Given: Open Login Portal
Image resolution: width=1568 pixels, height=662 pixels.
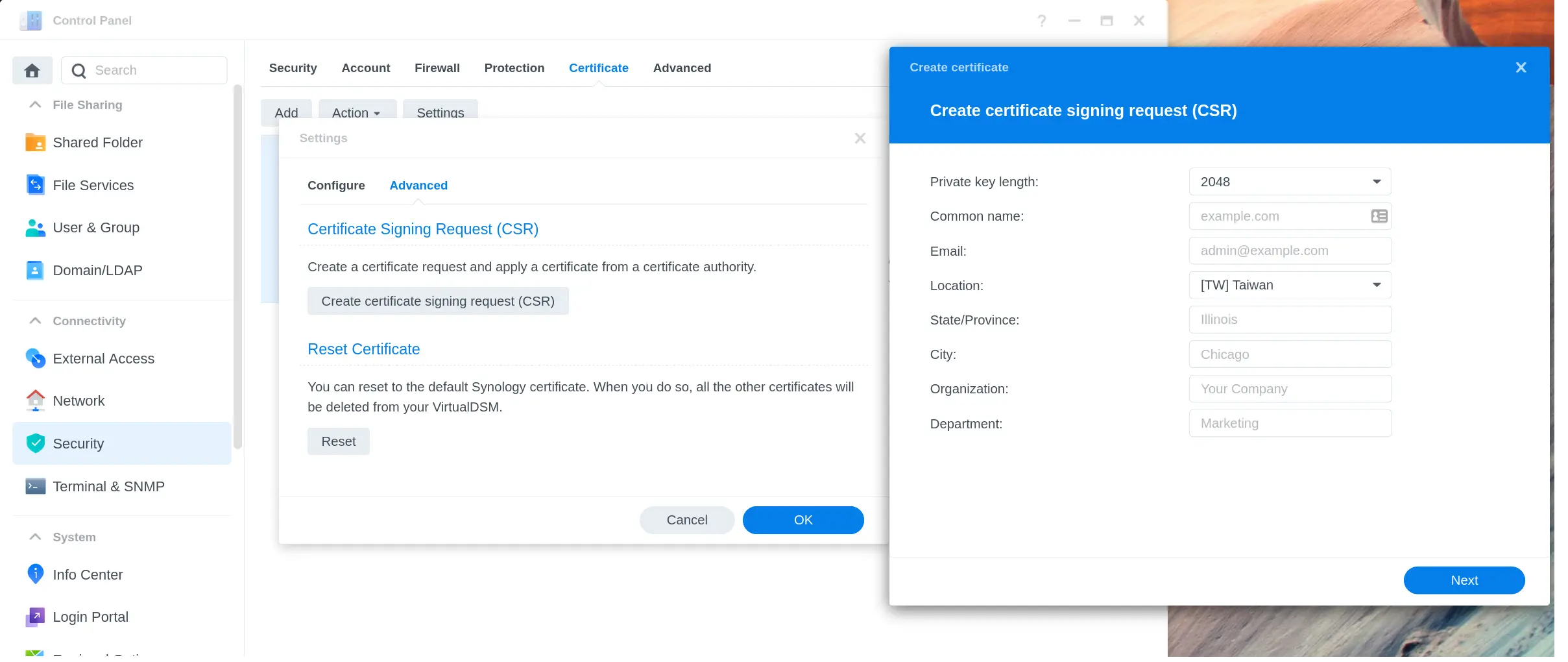Looking at the screenshot, I should (122, 617).
